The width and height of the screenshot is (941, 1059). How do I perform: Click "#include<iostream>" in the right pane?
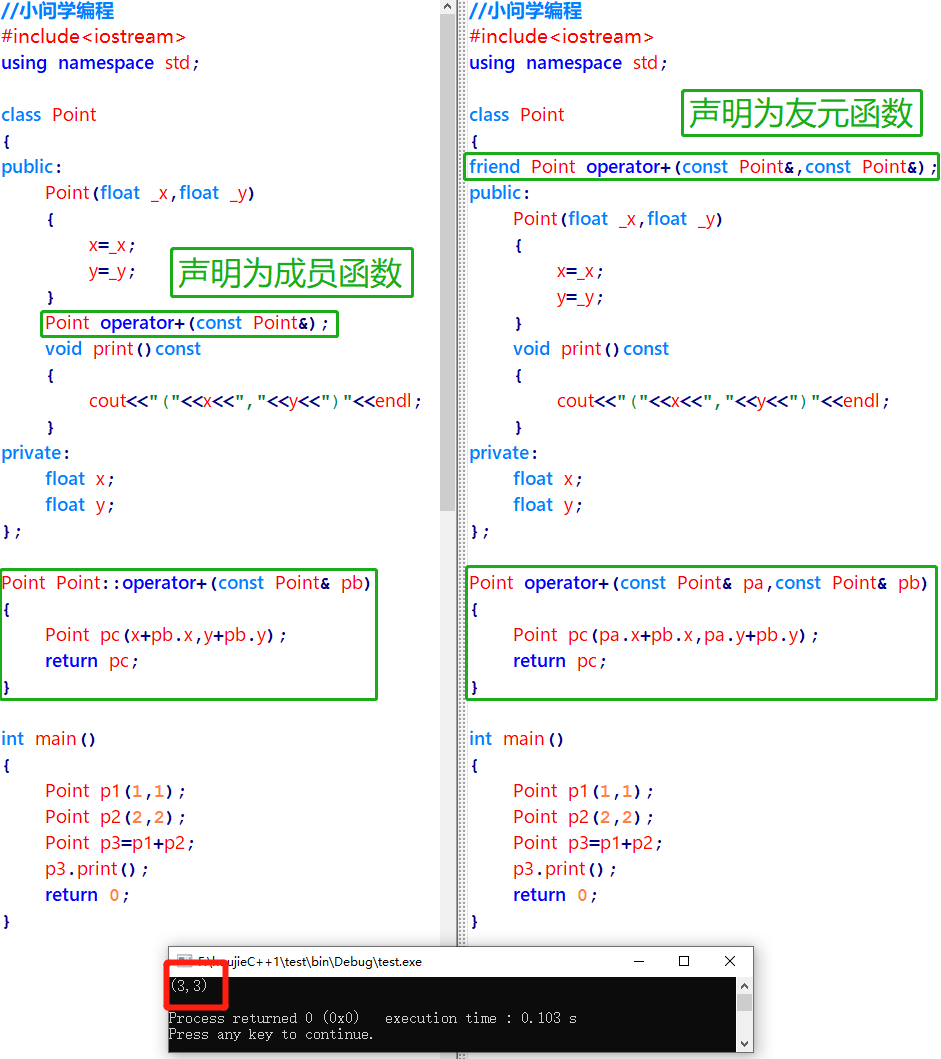(561, 36)
